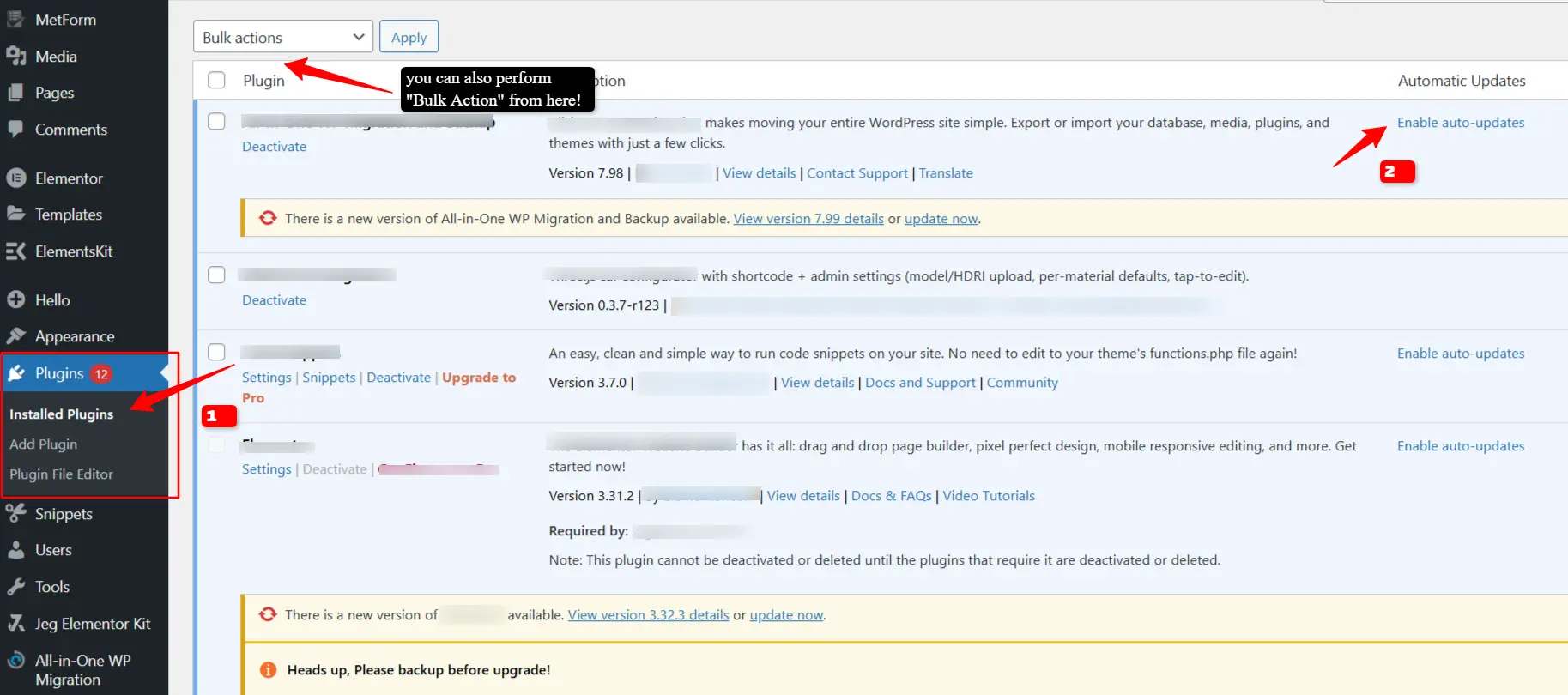Open Settings for the code snippets plugin
The image size is (1568, 695).
tap(266, 378)
